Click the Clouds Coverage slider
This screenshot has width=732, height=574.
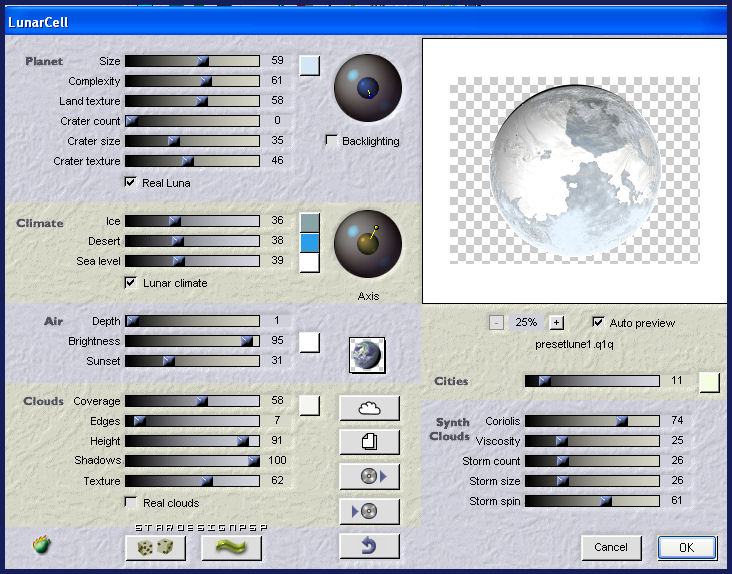[192, 401]
